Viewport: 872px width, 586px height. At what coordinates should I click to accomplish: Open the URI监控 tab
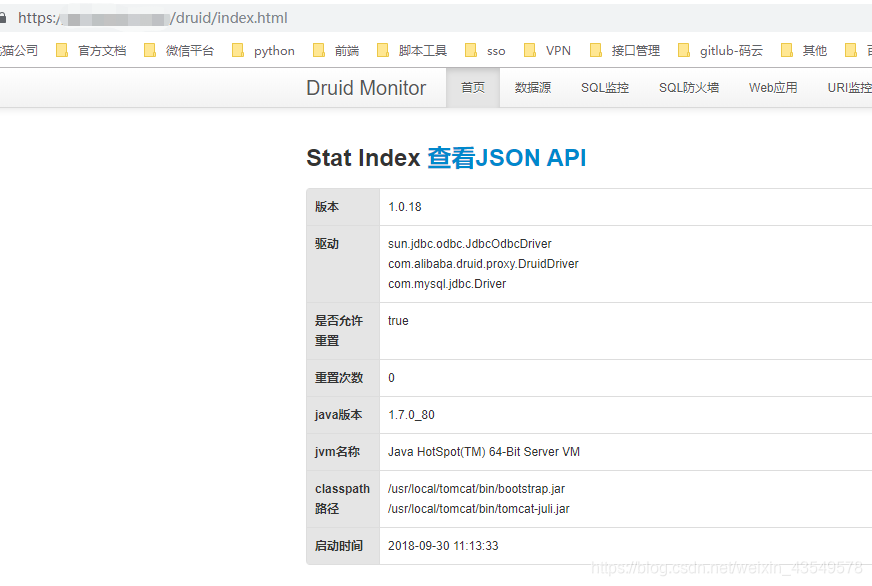pyautogui.click(x=846, y=87)
